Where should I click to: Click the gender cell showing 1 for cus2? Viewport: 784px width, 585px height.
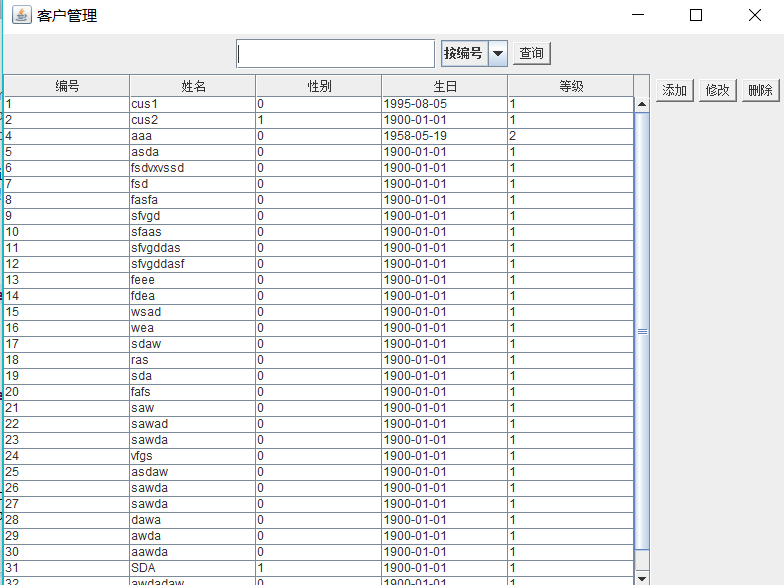(x=318, y=120)
